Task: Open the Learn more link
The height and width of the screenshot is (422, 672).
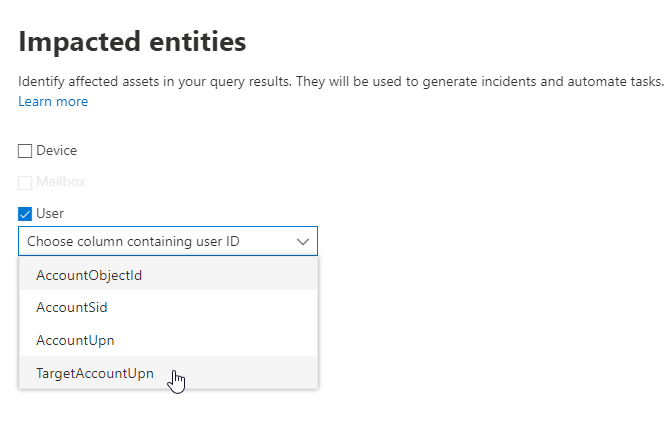Action: click(x=53, y=101)
